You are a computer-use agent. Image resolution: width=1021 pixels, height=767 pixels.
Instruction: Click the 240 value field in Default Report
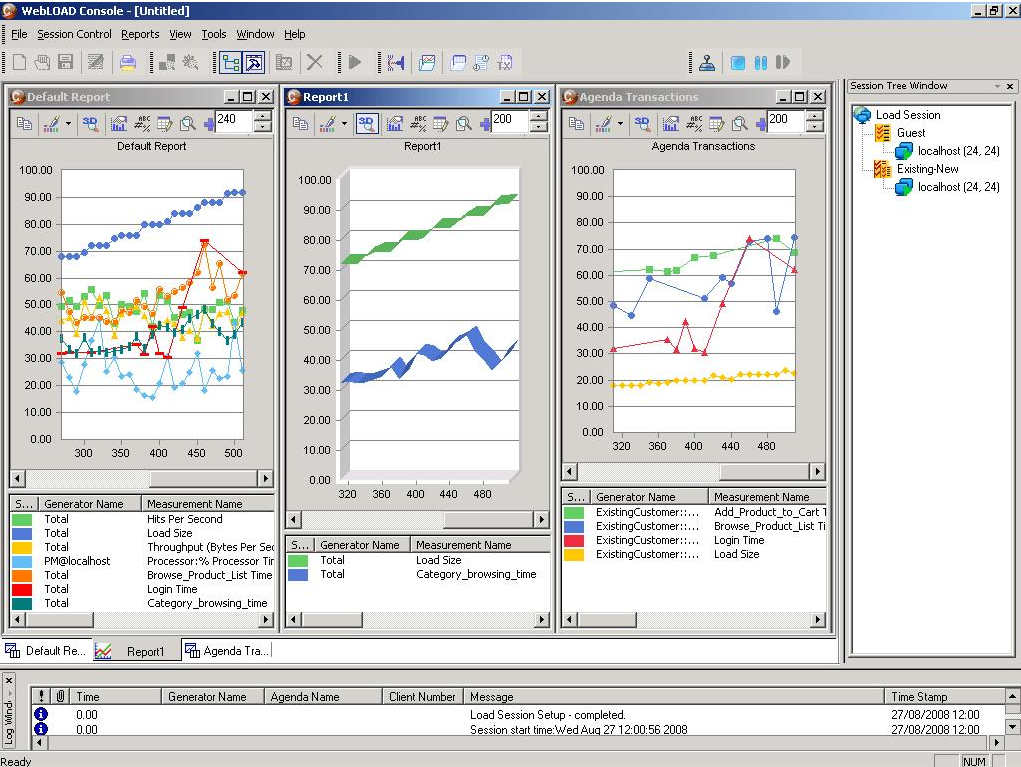(234, 122)
